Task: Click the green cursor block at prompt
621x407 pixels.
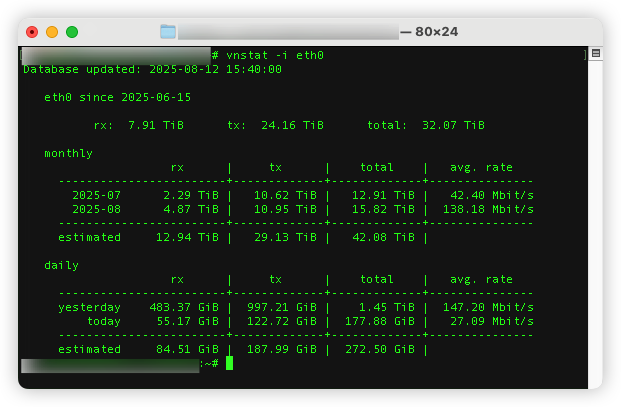Action: 229,363
